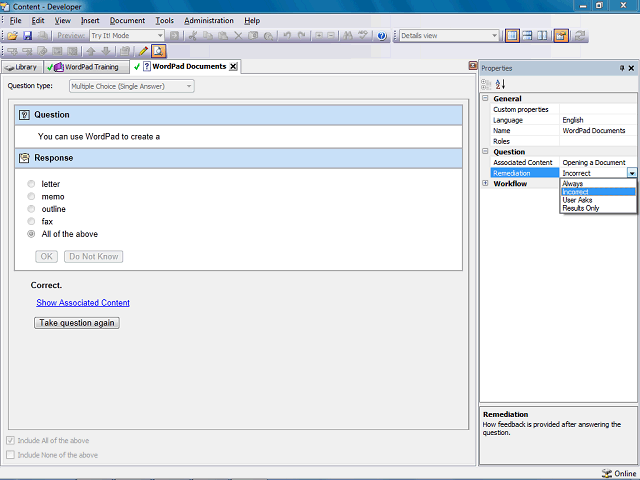Image resolution: width=640 pixels, height=480 pixels.
Task: Select the 'All of the above' radio option
Action: 31,234
